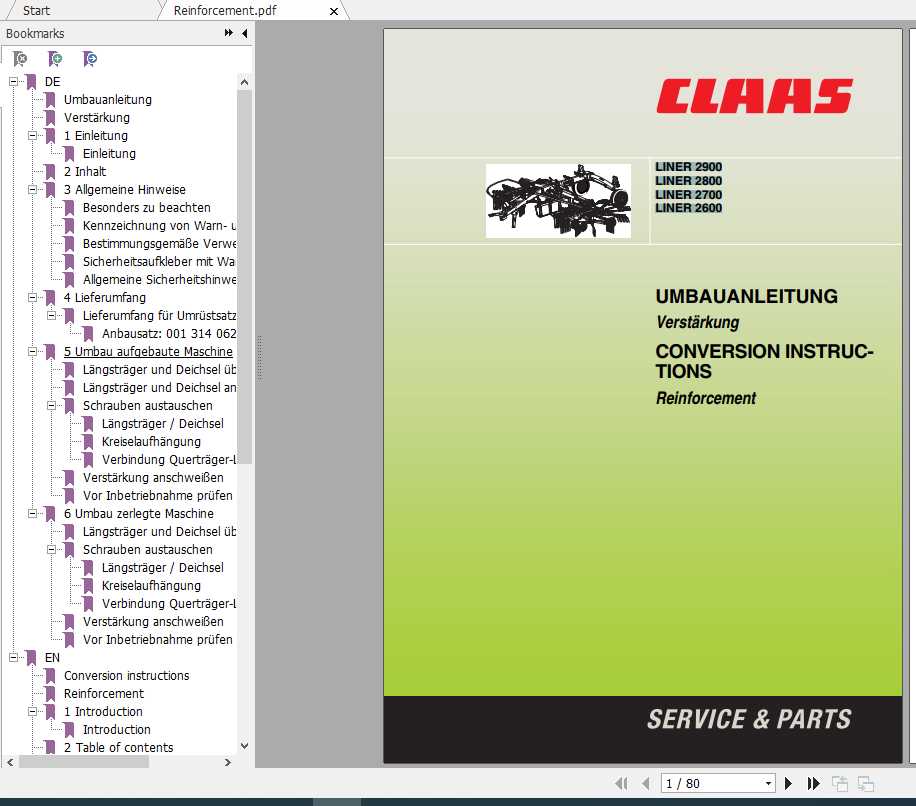The width and height of the screenshot is (916, 806).
Task: Open Vor Inbetriebnahme prüfen under section 6
Action: 157,640
